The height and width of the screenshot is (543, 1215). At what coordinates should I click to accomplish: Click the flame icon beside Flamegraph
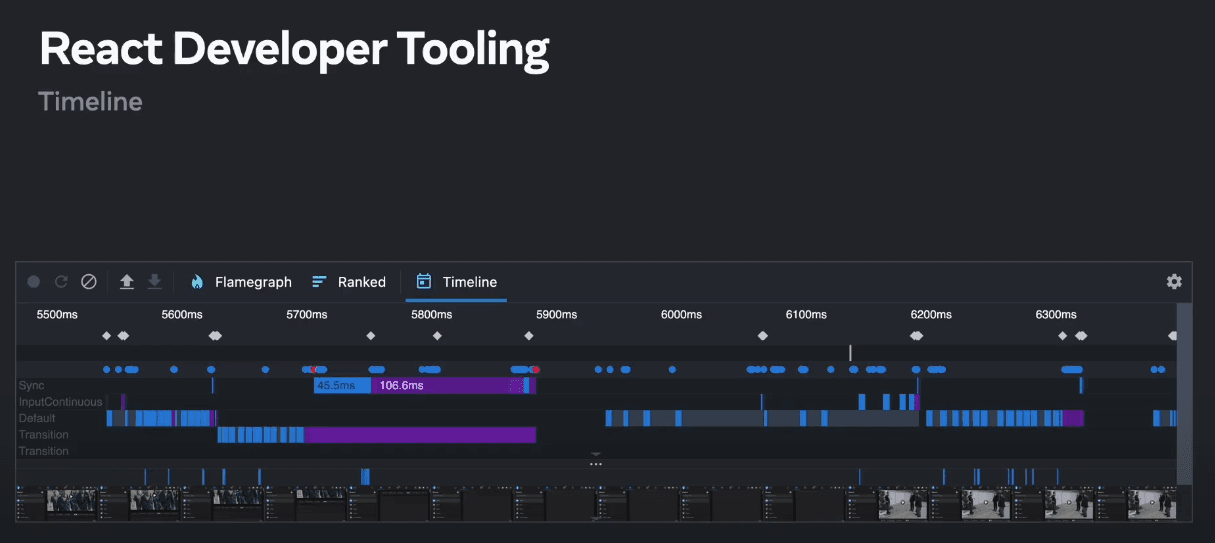pyautogui.click(x=197, y=282)
